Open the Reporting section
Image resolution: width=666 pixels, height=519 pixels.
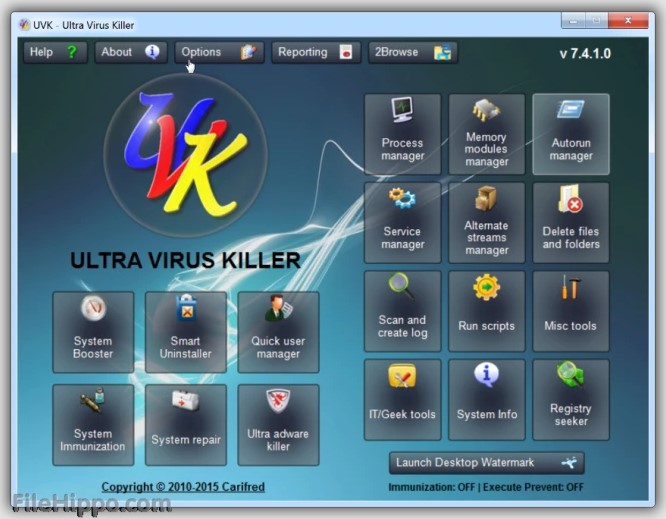[x=316, y=52]
